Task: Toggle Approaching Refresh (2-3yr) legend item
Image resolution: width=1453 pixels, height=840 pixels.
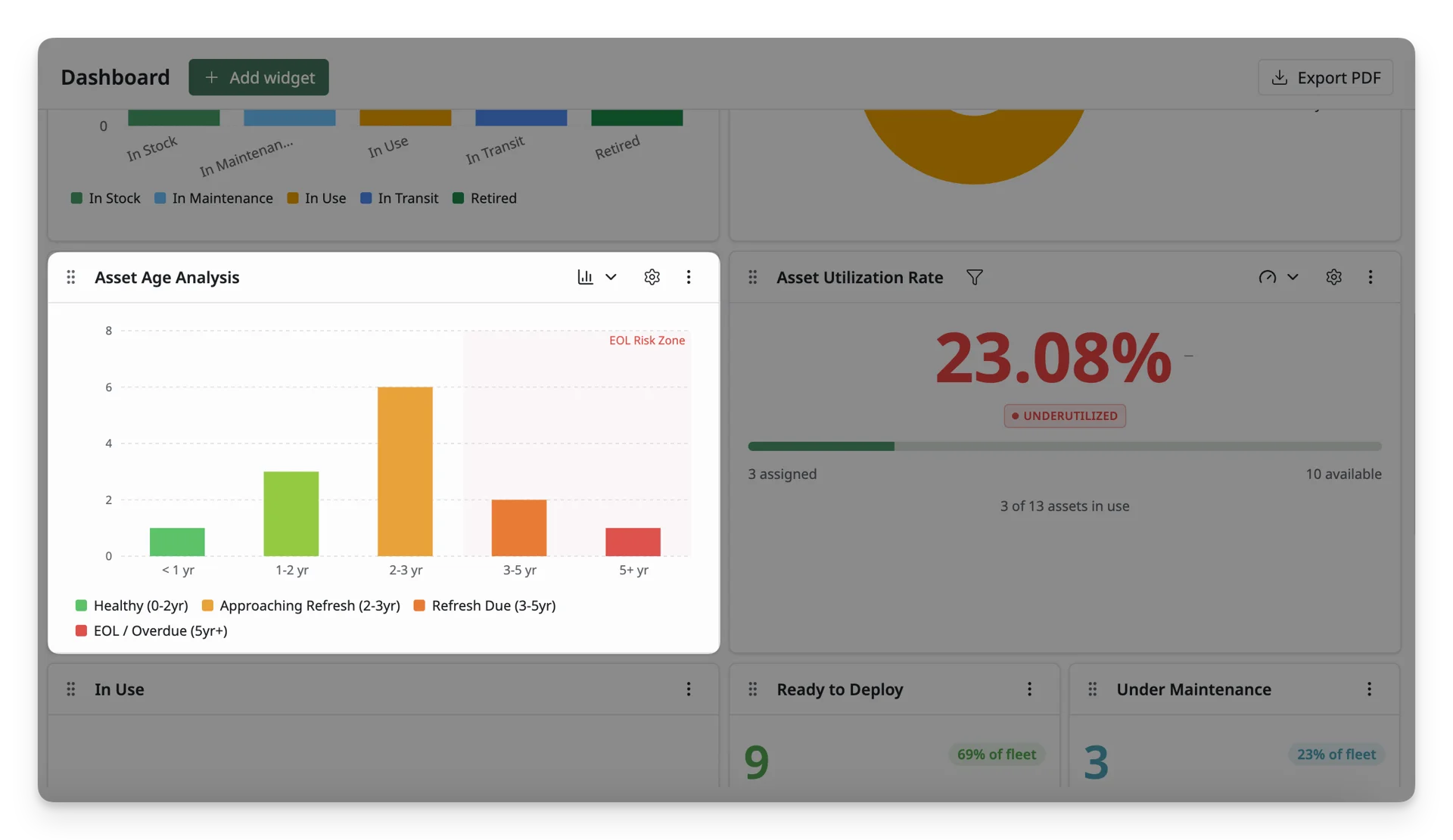Action: click(x=300, y=605)
